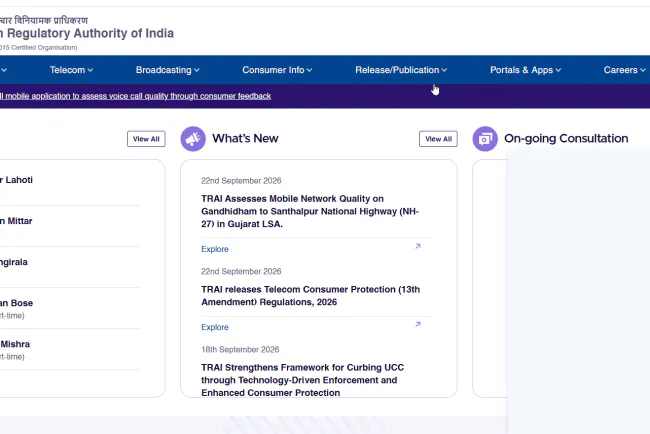The image size is (650, 434).
Task: Open the Telecom menu
Action: [x=71, y=70]
